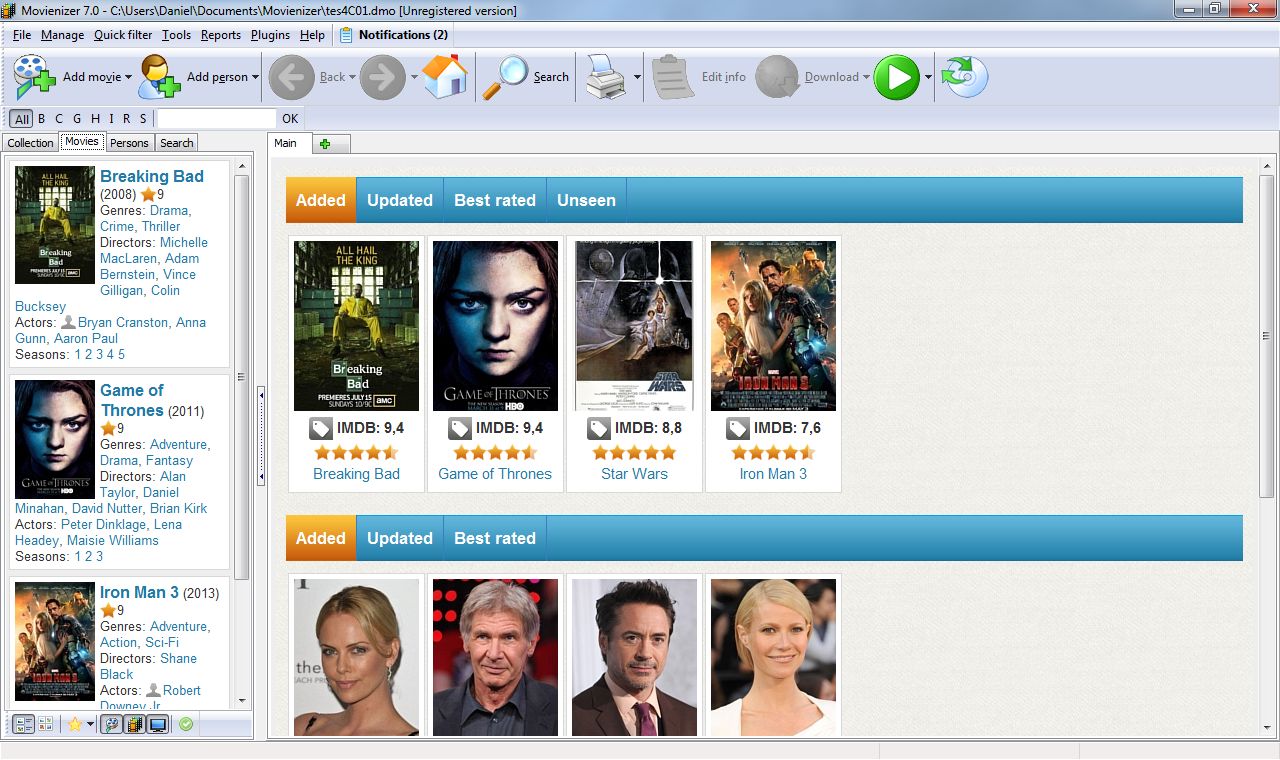Click the Download globe icon

[x=777, y=77]
